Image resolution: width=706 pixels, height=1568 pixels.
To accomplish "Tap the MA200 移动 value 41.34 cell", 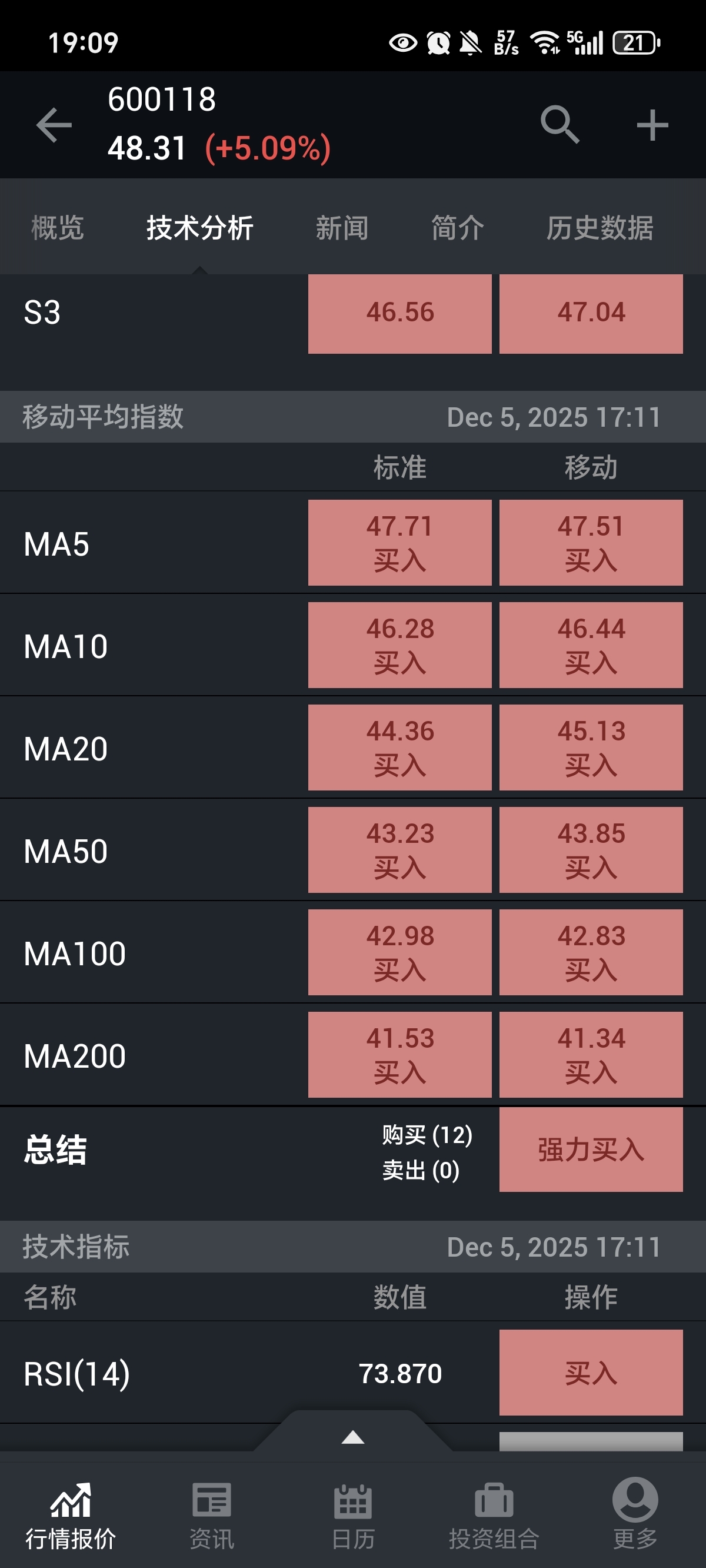I will tap(590, 1054).
